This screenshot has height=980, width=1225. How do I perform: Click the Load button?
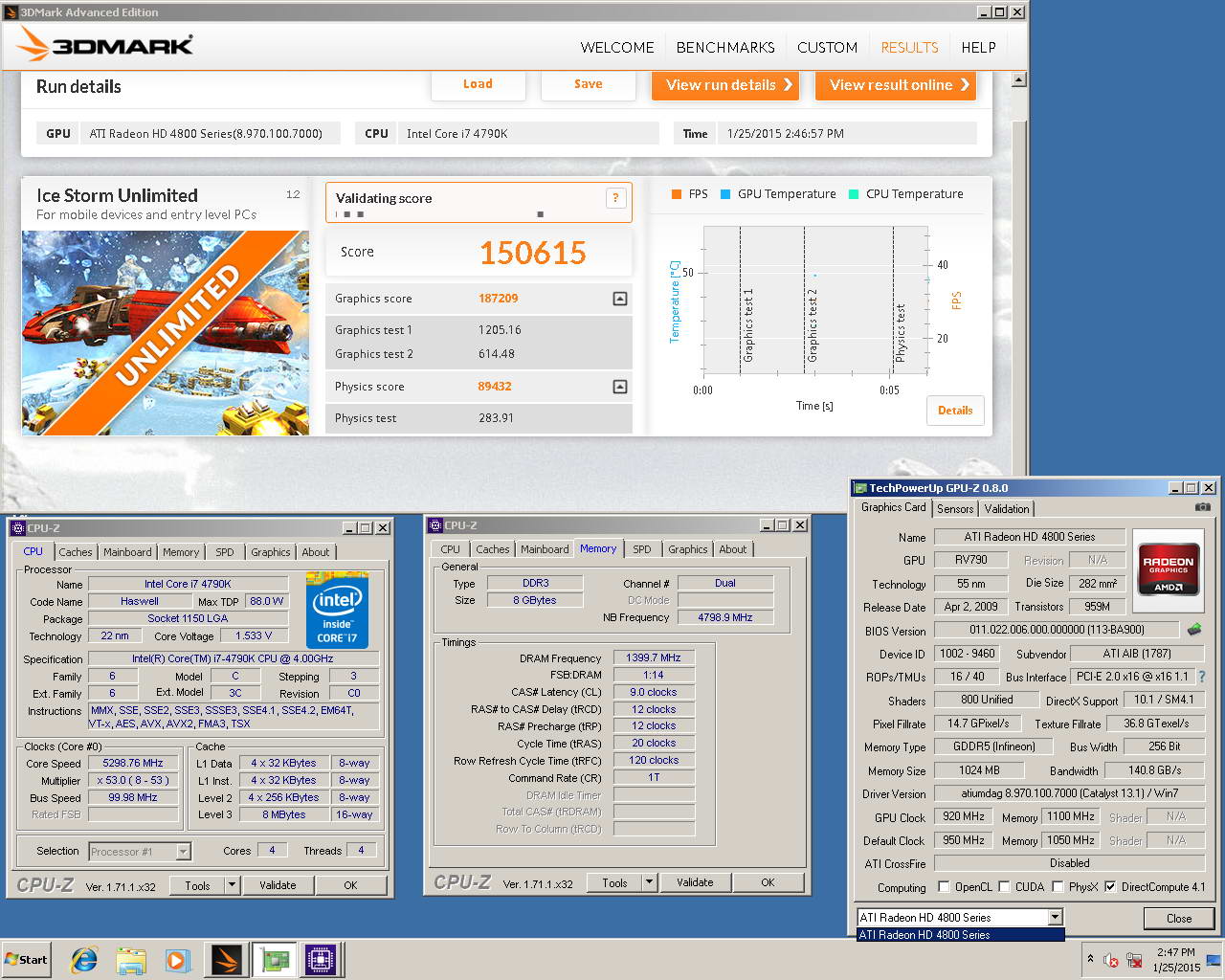click(478, 84)
